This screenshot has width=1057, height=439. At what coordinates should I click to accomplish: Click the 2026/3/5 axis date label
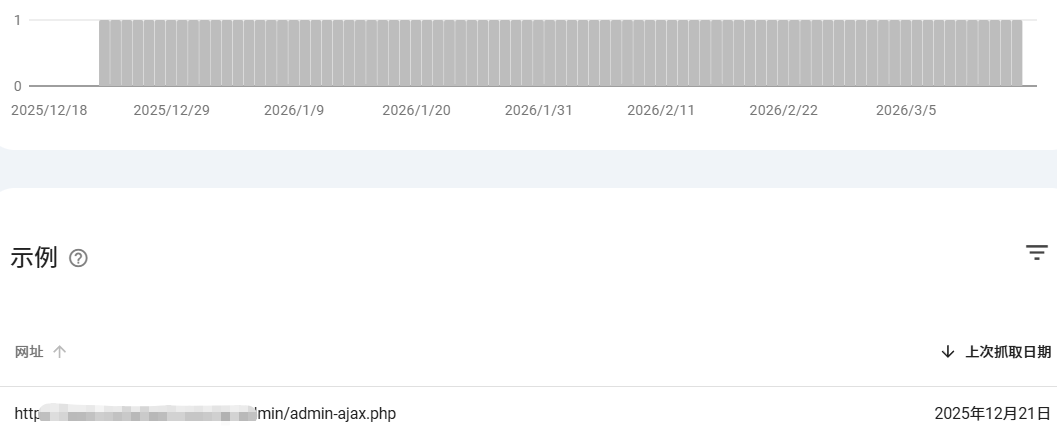tap(906, 110)
